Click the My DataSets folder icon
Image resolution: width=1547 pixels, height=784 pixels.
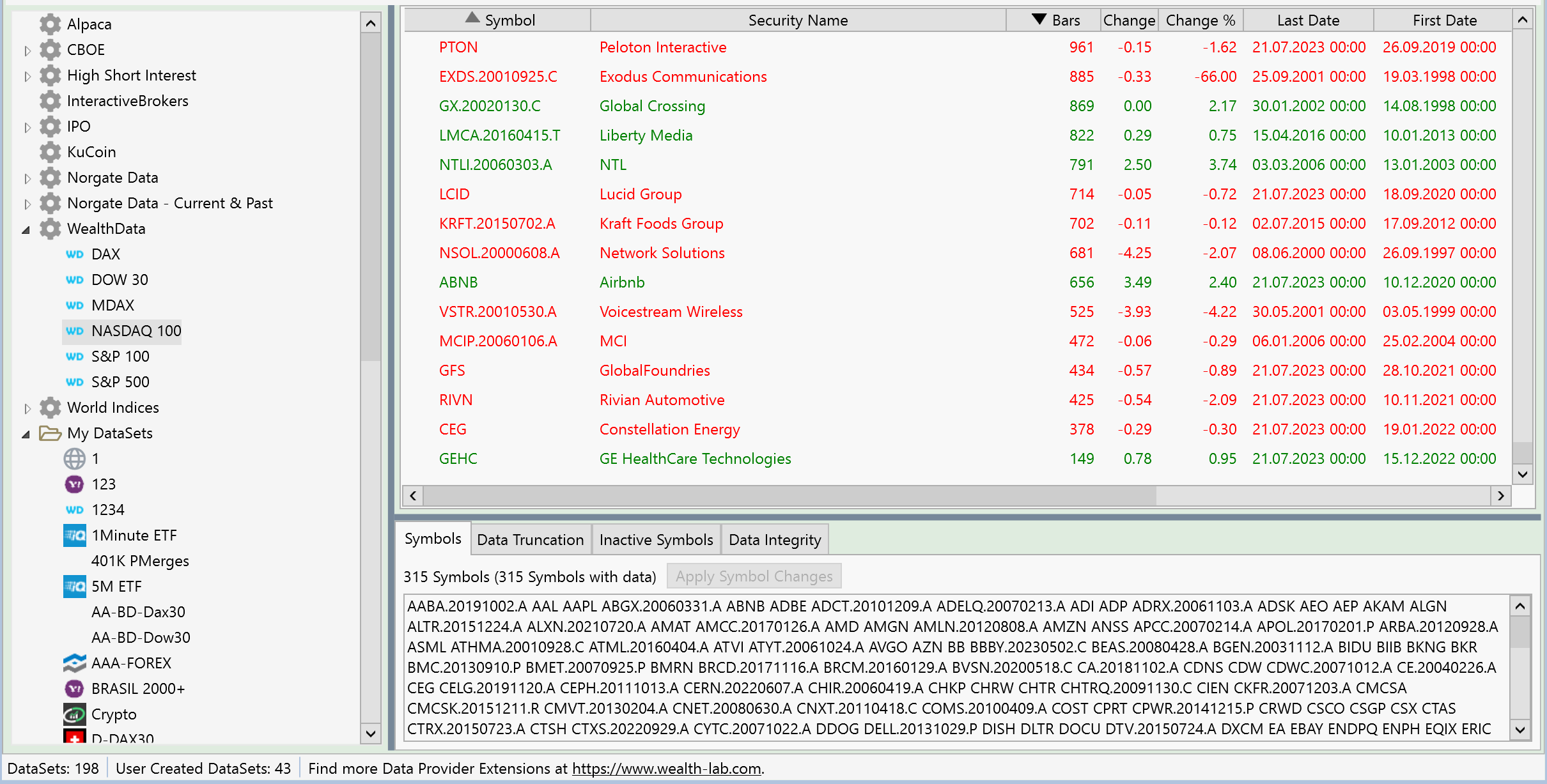(x=51, y=433)
